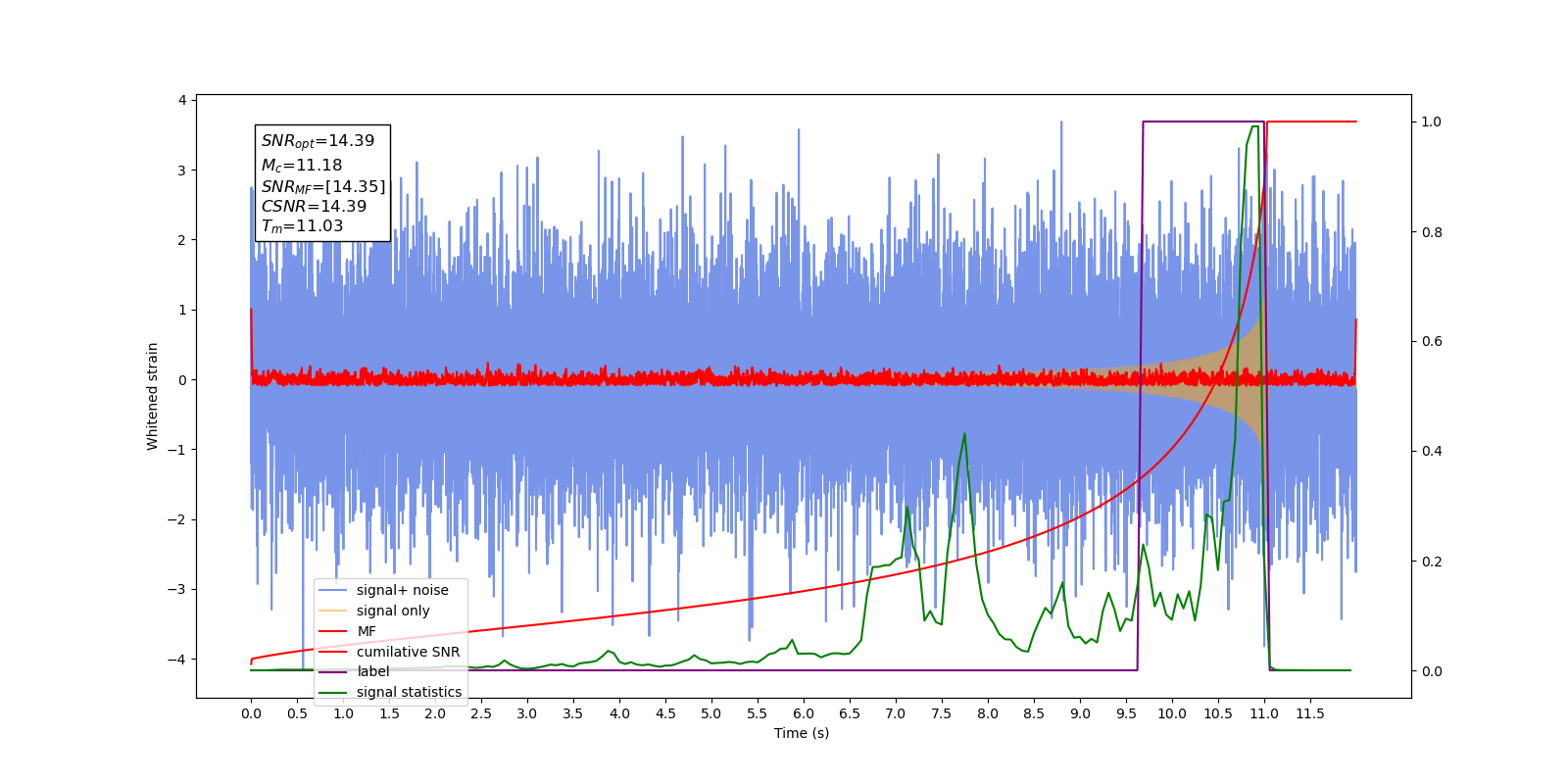Click the SNR_opt=14.39 annotation text

click(x=318, y=141)
